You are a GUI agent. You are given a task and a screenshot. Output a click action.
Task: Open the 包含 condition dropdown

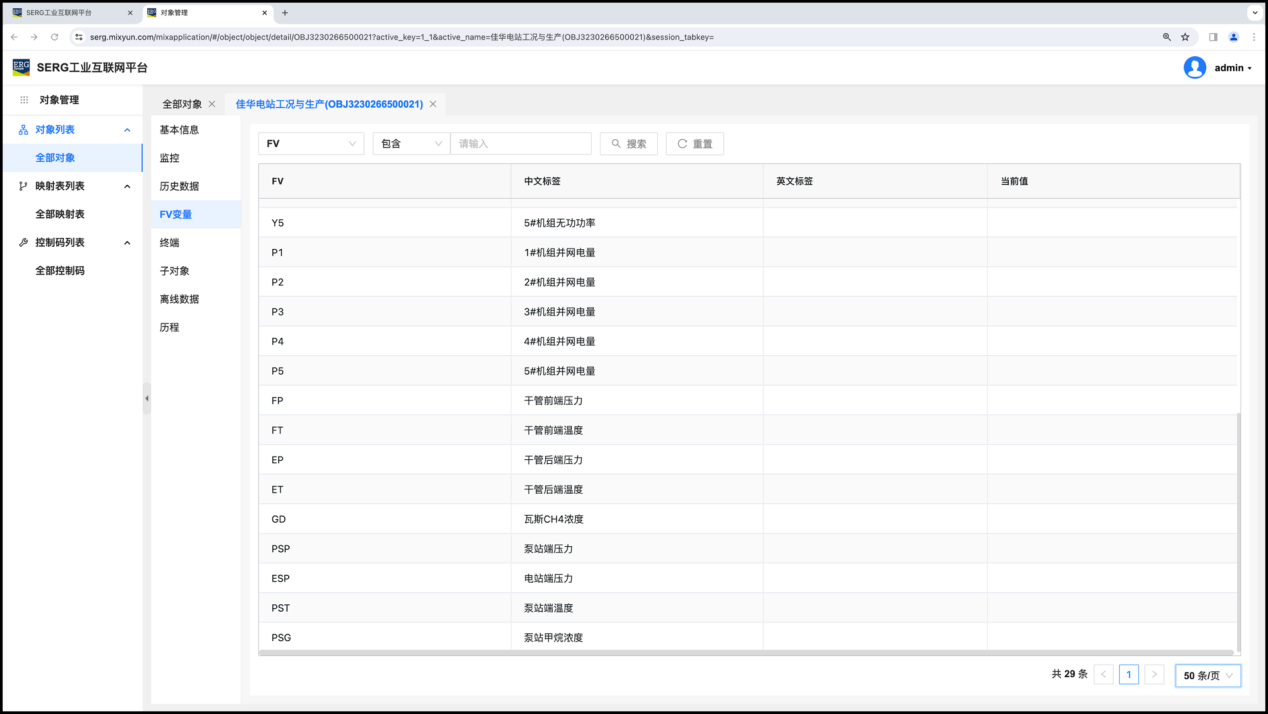(411, 144)
